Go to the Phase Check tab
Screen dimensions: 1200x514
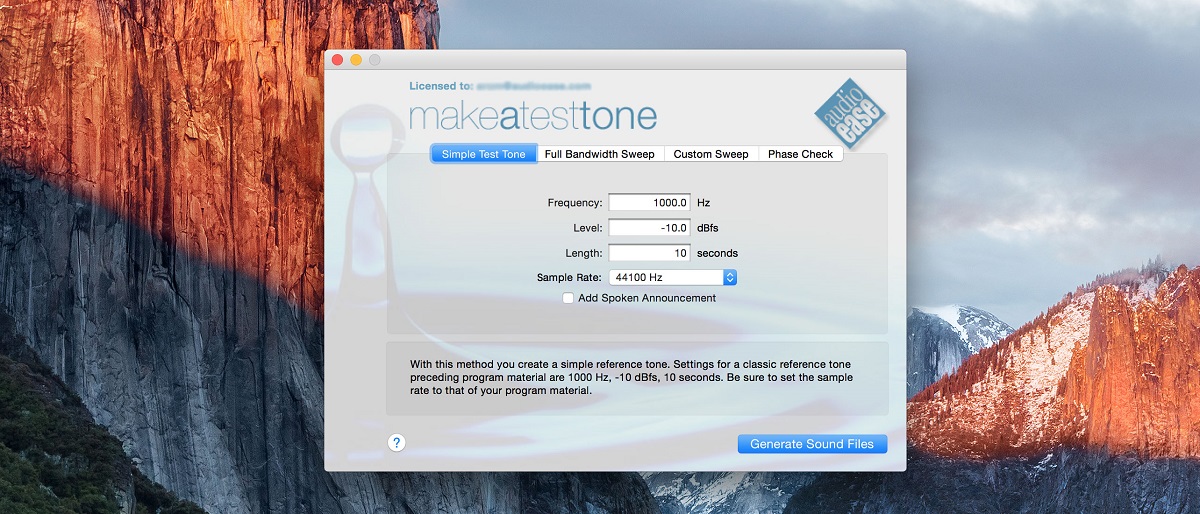click(801, 154)
